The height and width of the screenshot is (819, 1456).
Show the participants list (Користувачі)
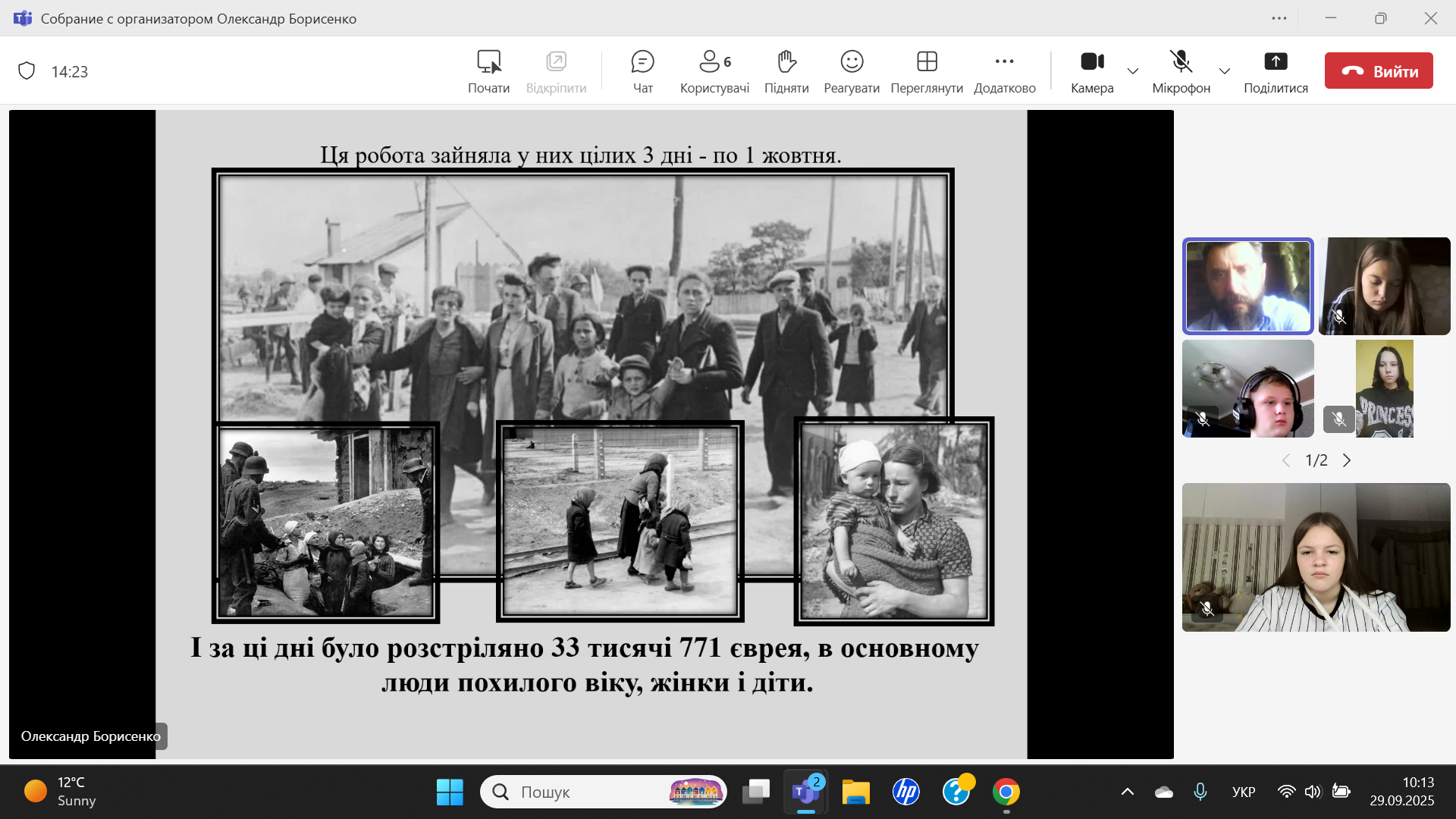[x=714, y=71]
